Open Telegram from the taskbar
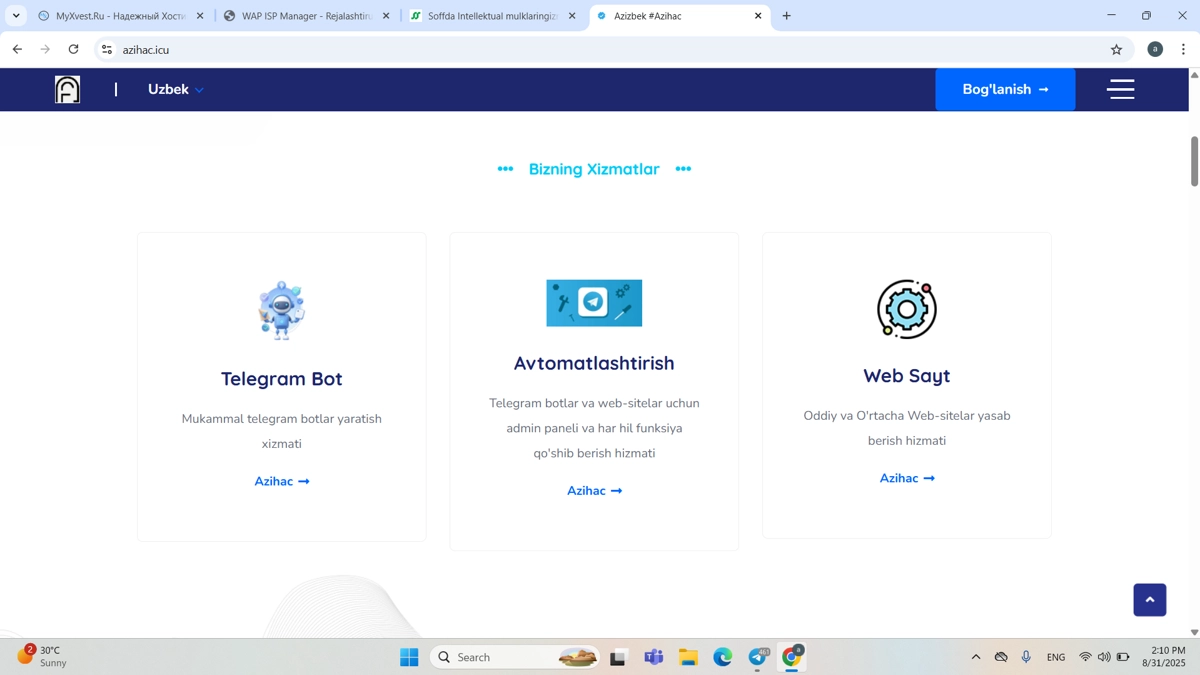 pos(757,657)
